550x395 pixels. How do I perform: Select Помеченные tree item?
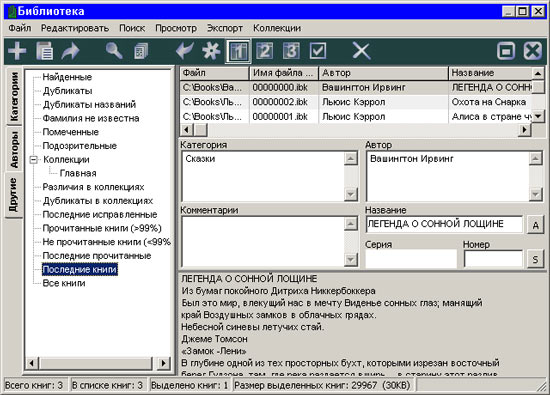pos(71,132)
